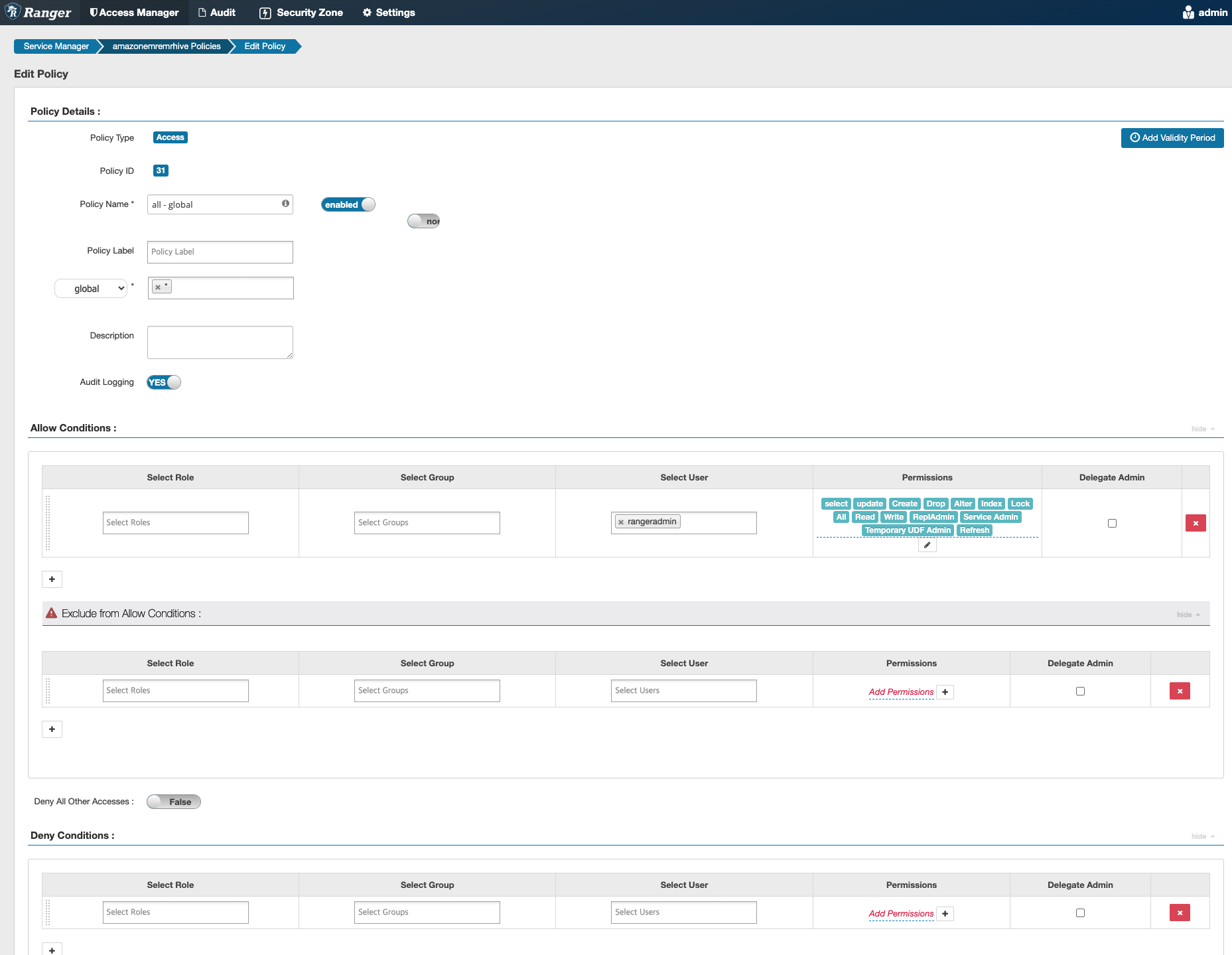The image size is (1232, 955).
Task: Click the Policy Name input field
Action: (220, 204)
